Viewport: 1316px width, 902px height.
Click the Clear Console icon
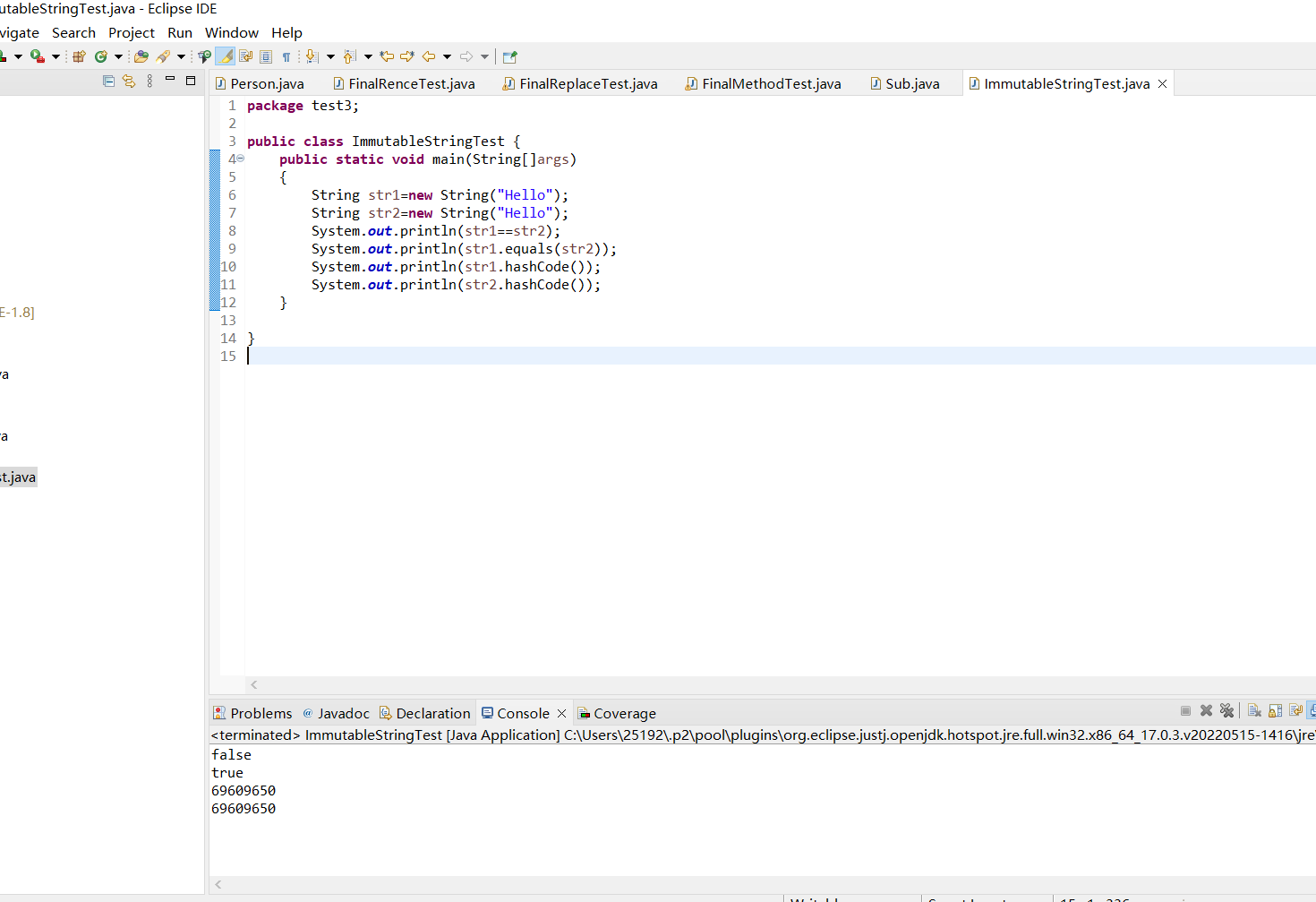click(1254, 711)
